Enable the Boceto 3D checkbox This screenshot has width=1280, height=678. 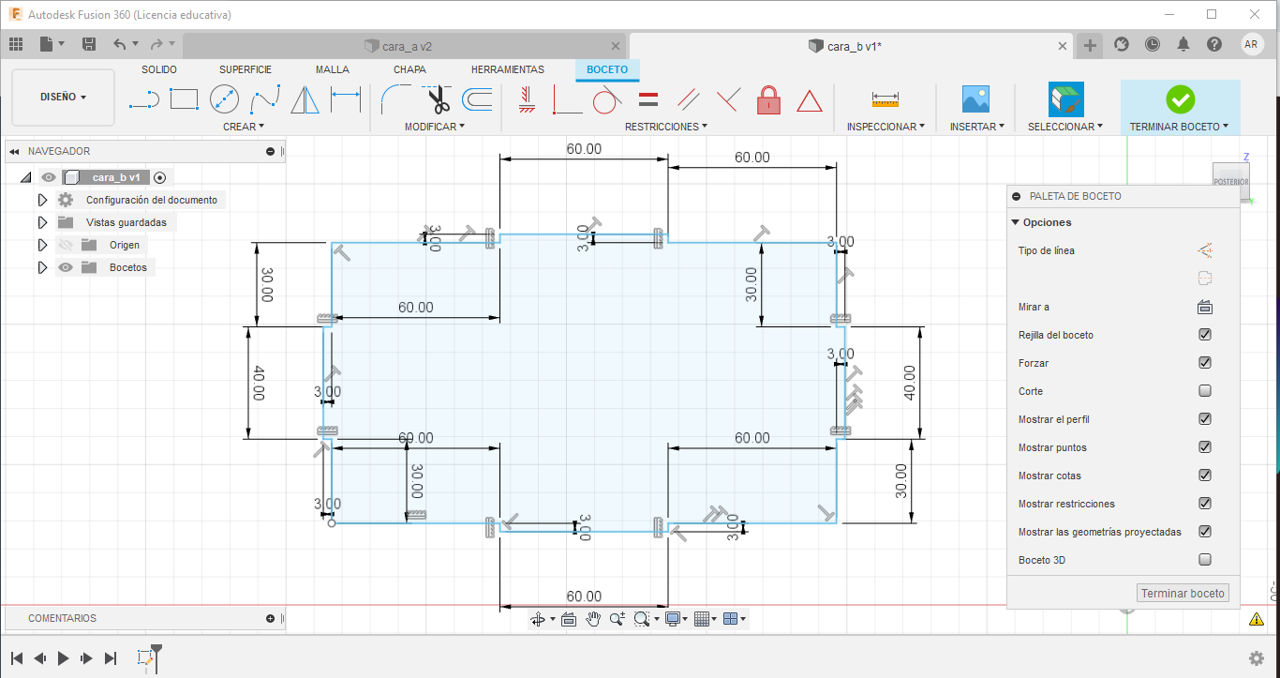point(1205,560)
